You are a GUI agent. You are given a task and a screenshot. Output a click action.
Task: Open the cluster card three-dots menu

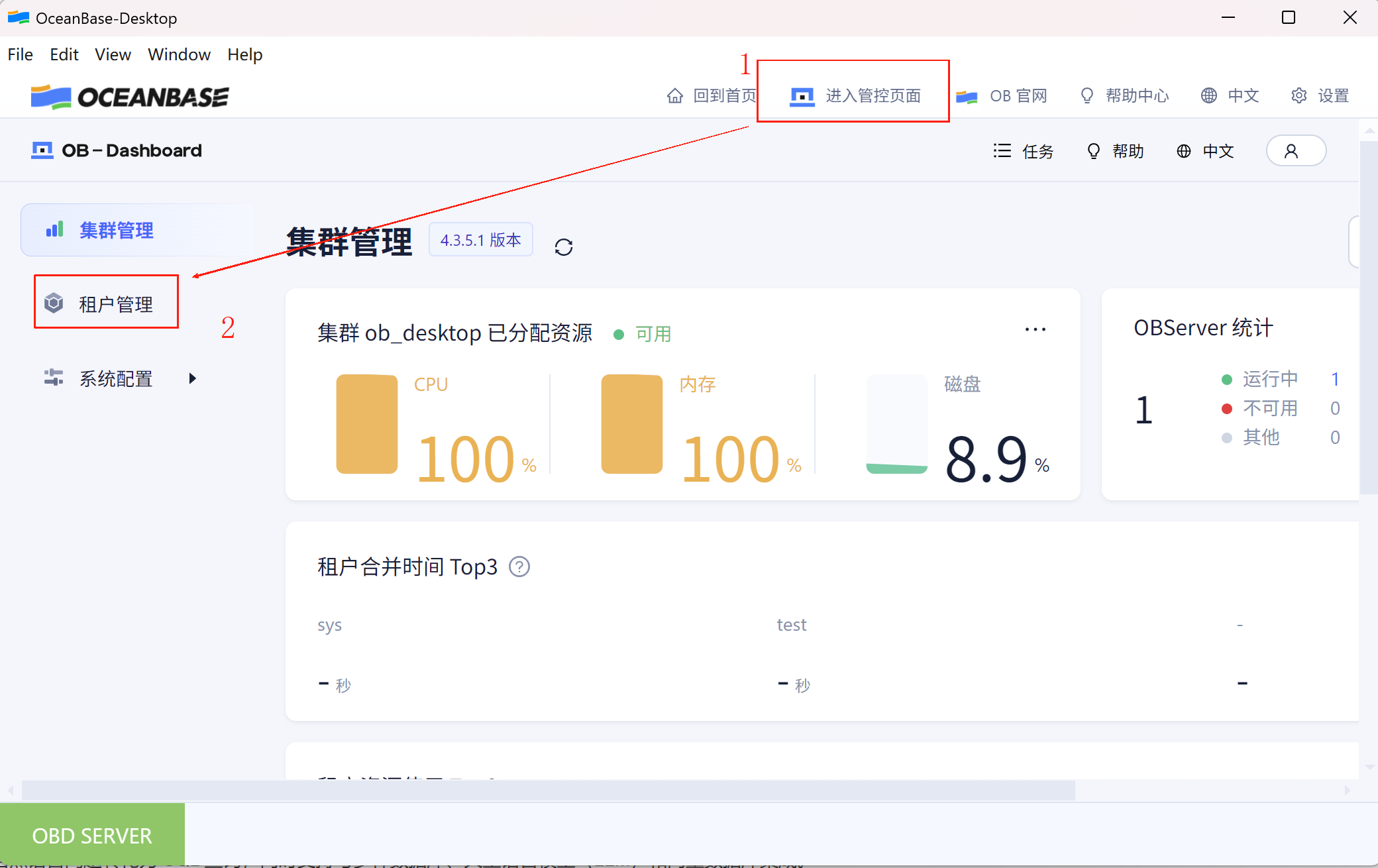pyautogui.click(x=1035, y=329)
